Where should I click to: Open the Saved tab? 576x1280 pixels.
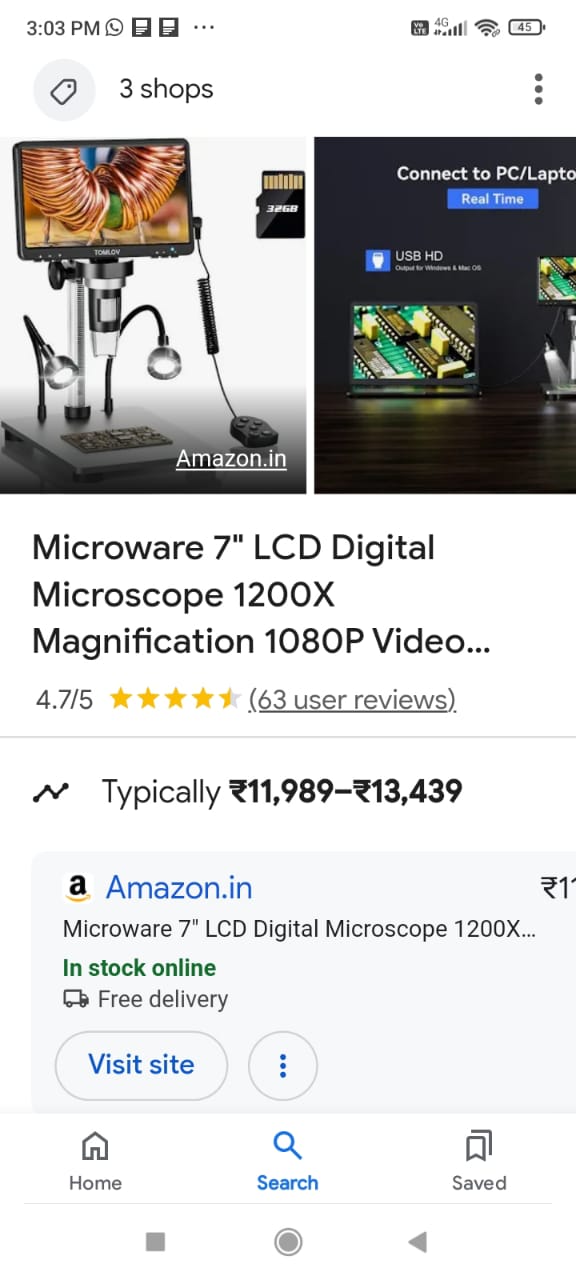pos(479,1161)
